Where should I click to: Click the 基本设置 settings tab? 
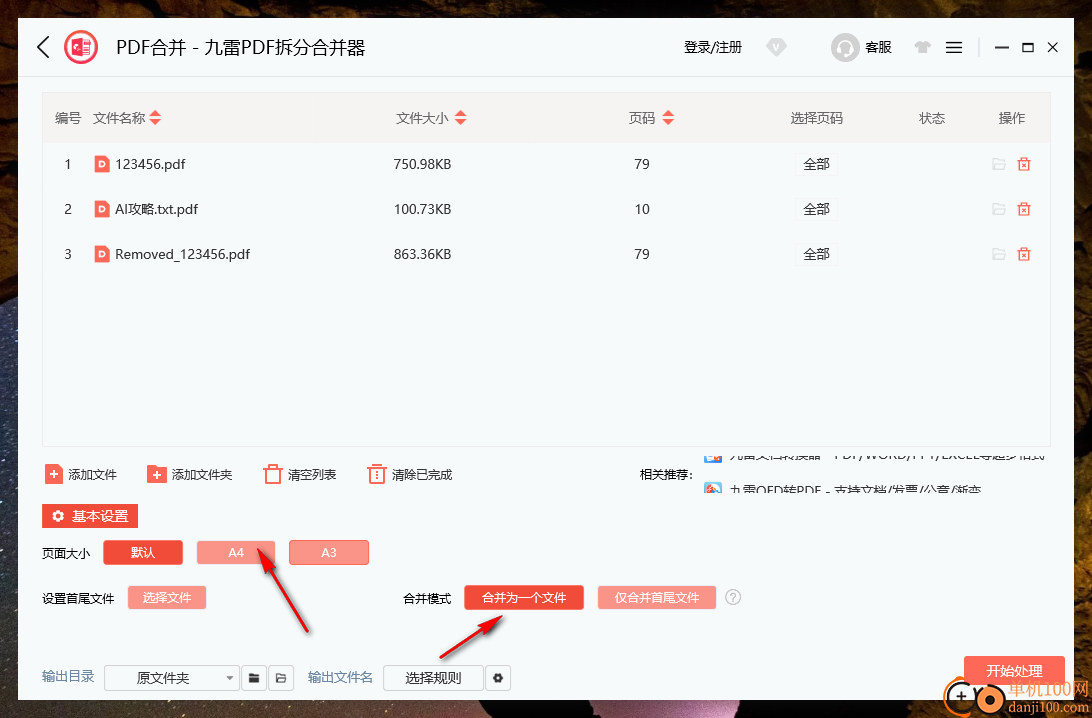point(90,516)
